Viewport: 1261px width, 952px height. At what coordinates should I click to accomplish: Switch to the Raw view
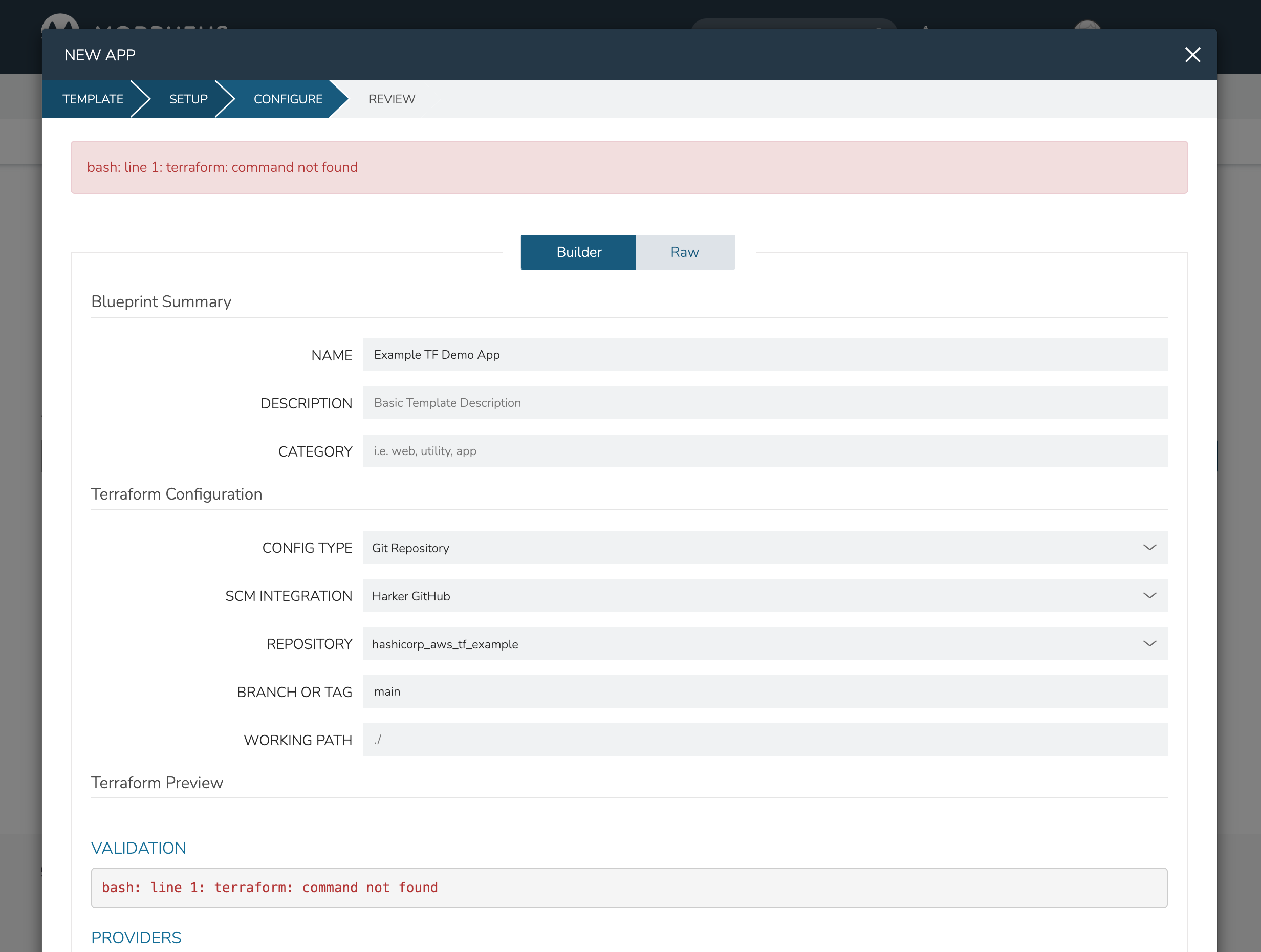point(684,252)
